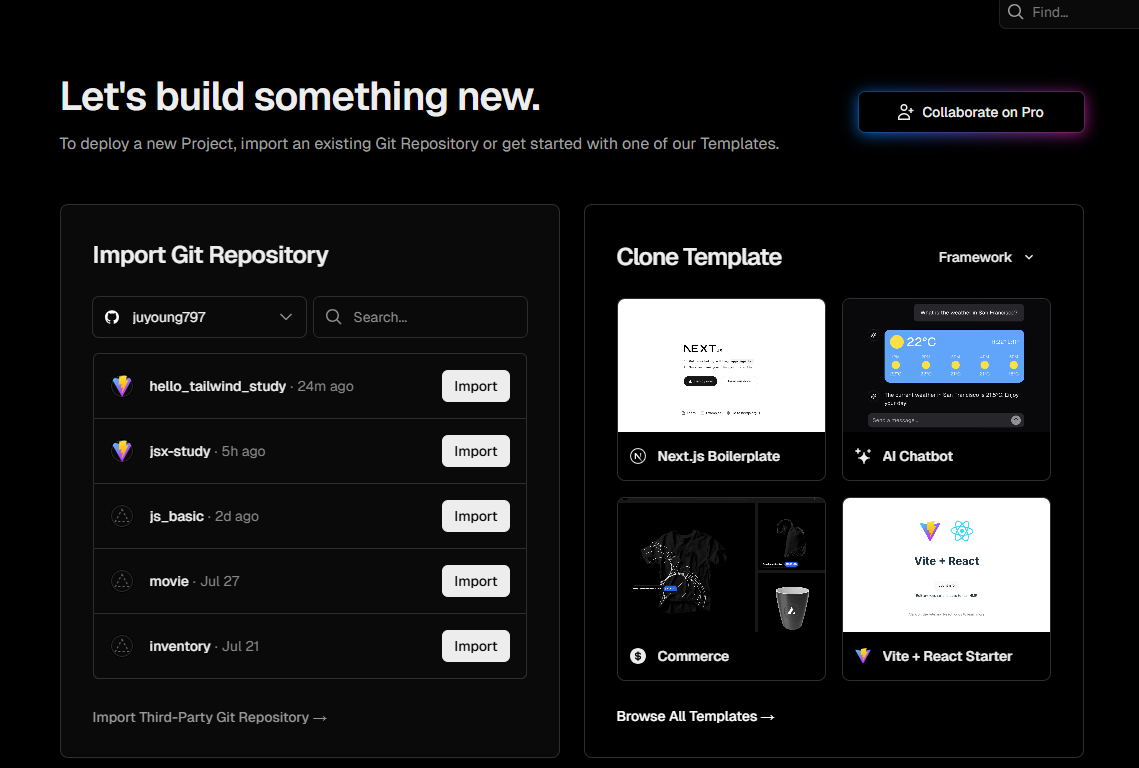The width and height of the screenshot is (1139, 768).
Task: Click the framework icon beside inventory
Action: [x=122, y=646]
